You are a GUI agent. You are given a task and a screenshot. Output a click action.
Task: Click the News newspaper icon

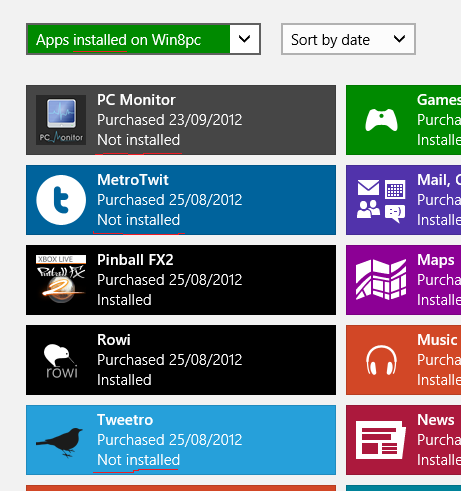381,440
